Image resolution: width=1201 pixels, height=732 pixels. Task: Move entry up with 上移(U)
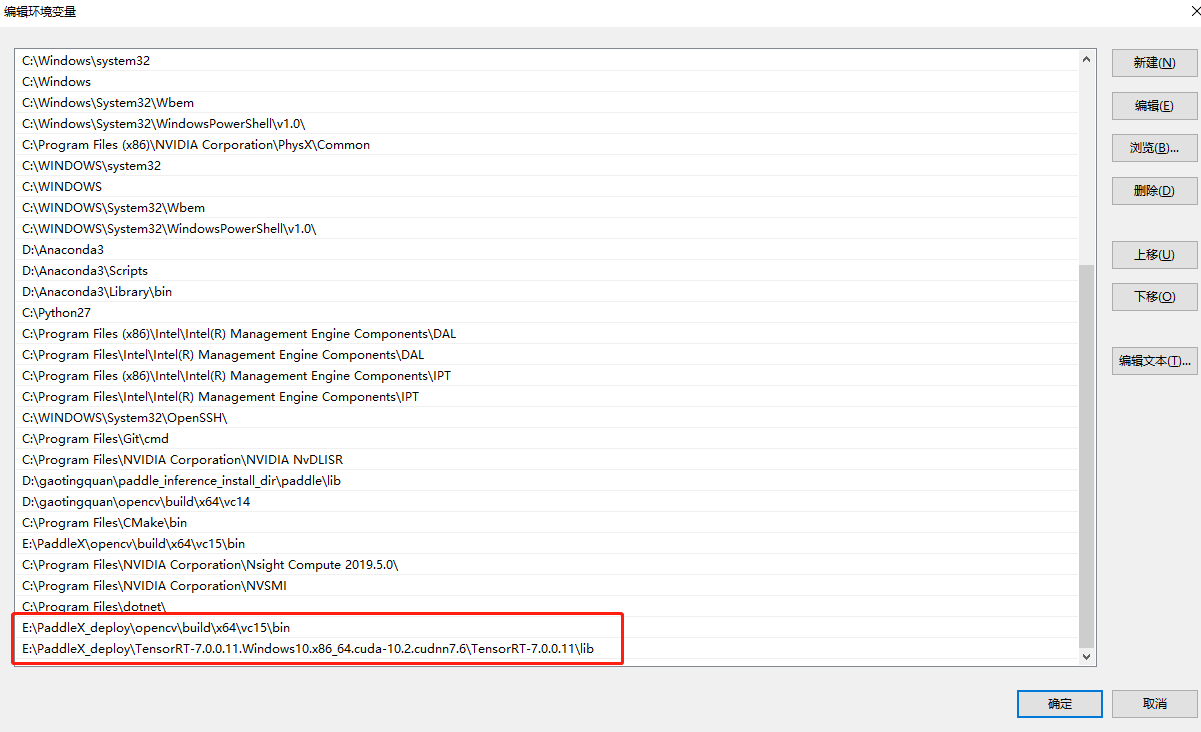pos(1153,255)
